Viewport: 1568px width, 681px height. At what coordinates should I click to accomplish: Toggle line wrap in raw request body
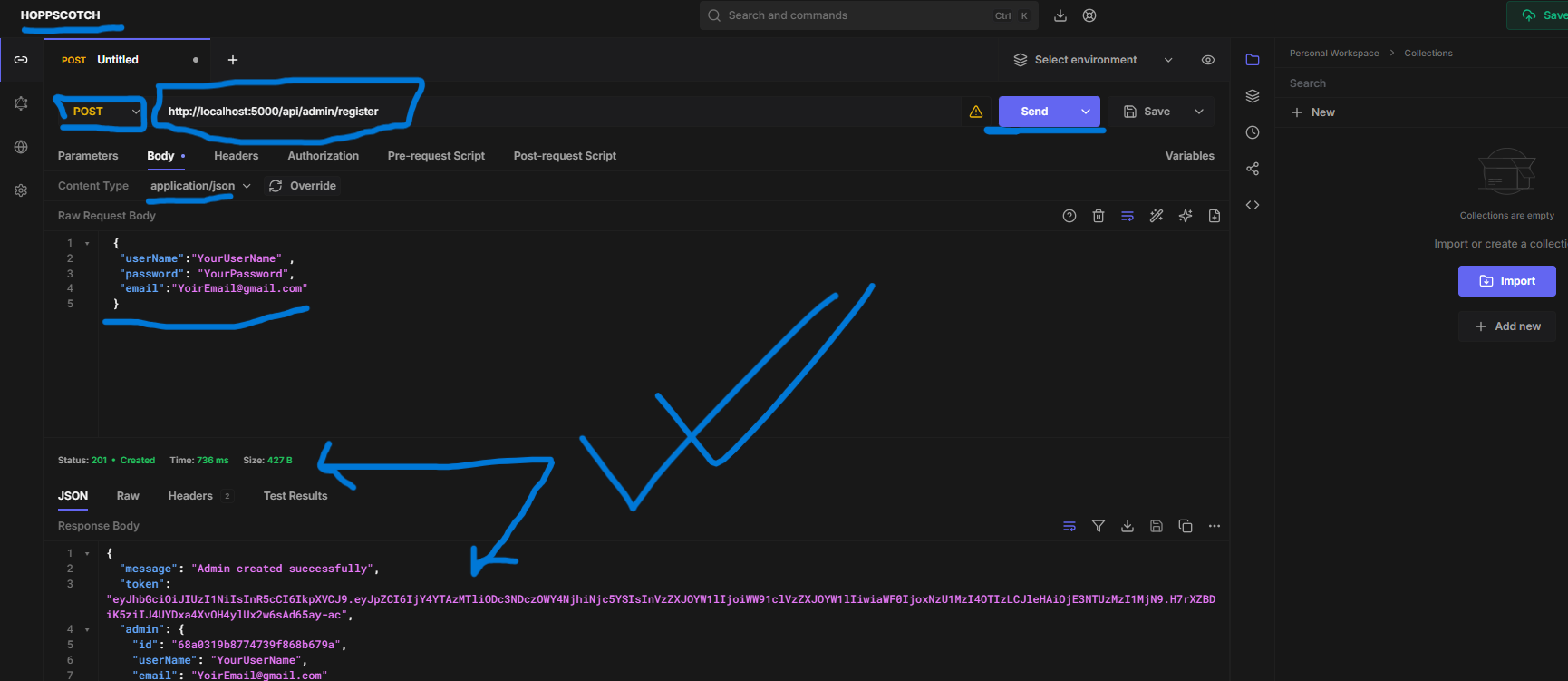(x=1128, y=216)
